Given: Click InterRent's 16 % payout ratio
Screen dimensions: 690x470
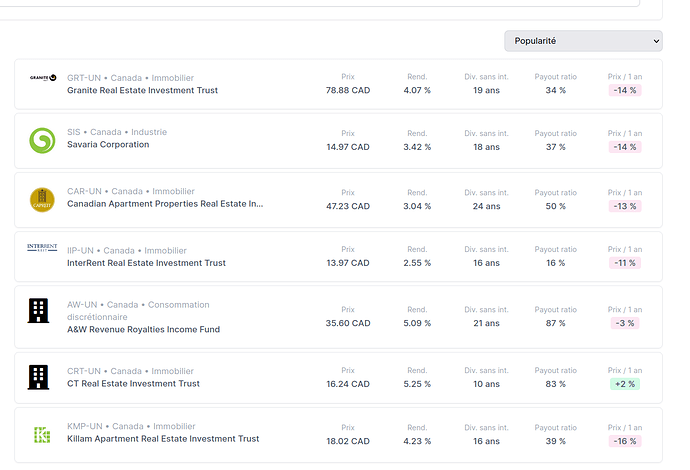Looking at the screenshot, I should click(556, 263).
